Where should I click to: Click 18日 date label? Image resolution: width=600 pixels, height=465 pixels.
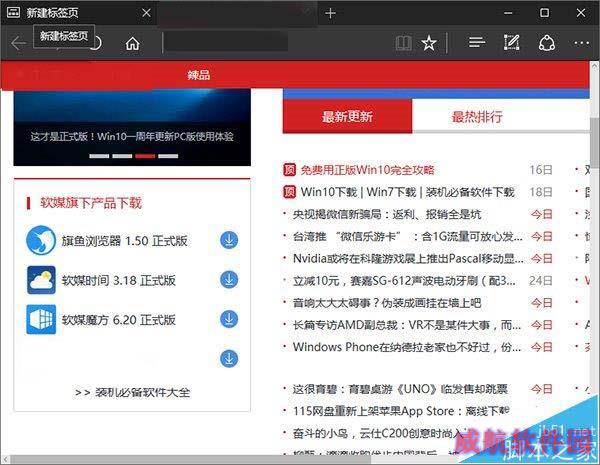click(x=541, y=192)
